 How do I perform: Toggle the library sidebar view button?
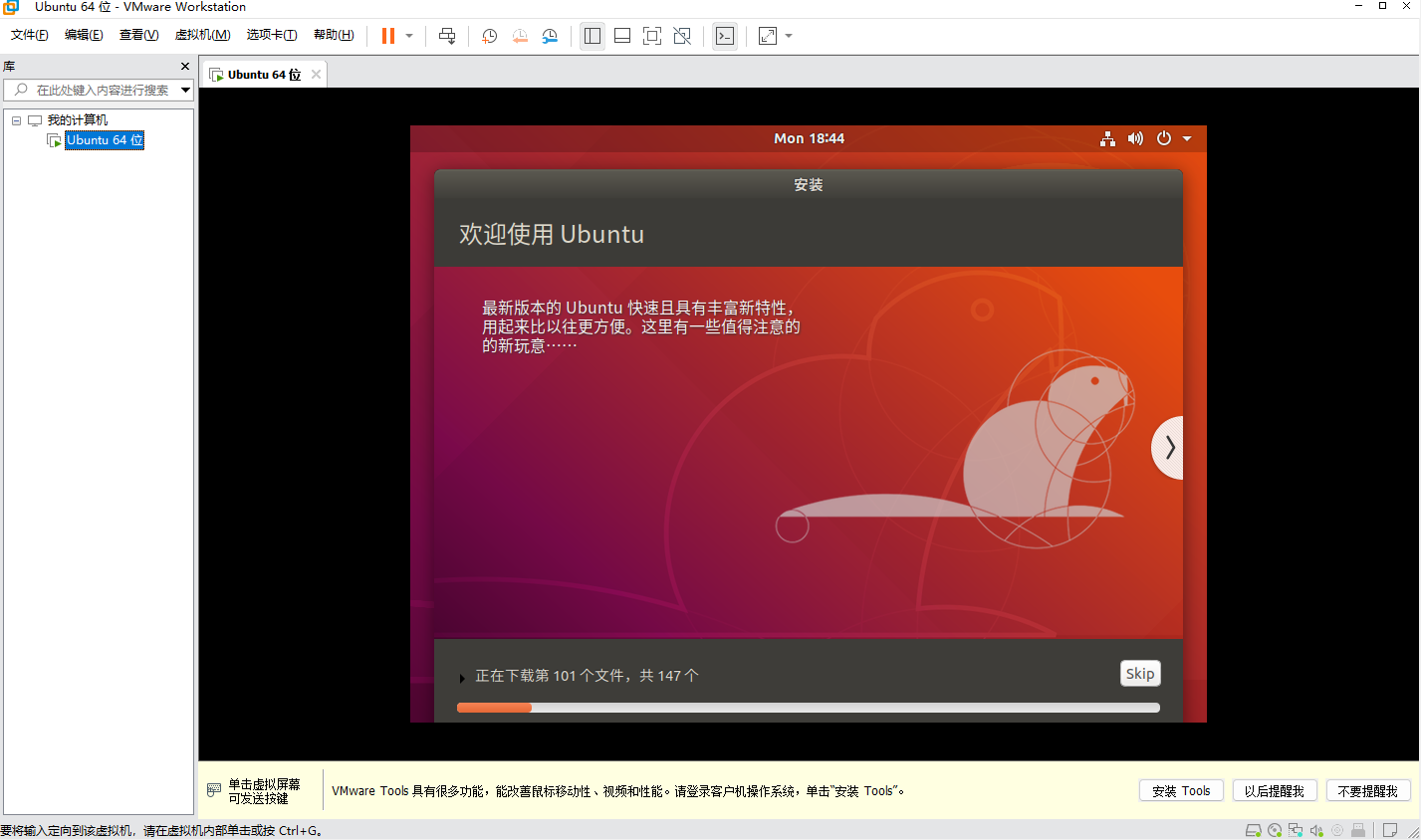tap(592, 36)
